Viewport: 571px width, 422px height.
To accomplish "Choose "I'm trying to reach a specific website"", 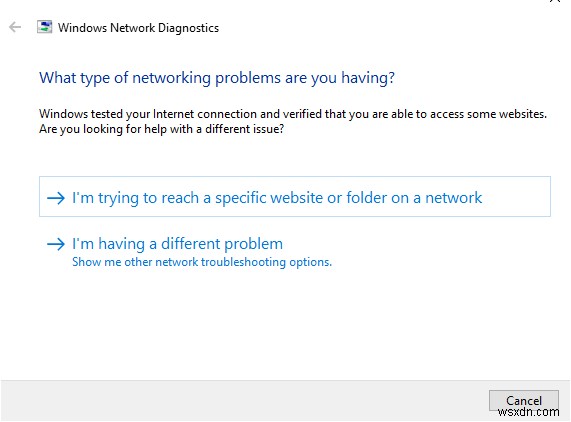I will coord(277,198).
